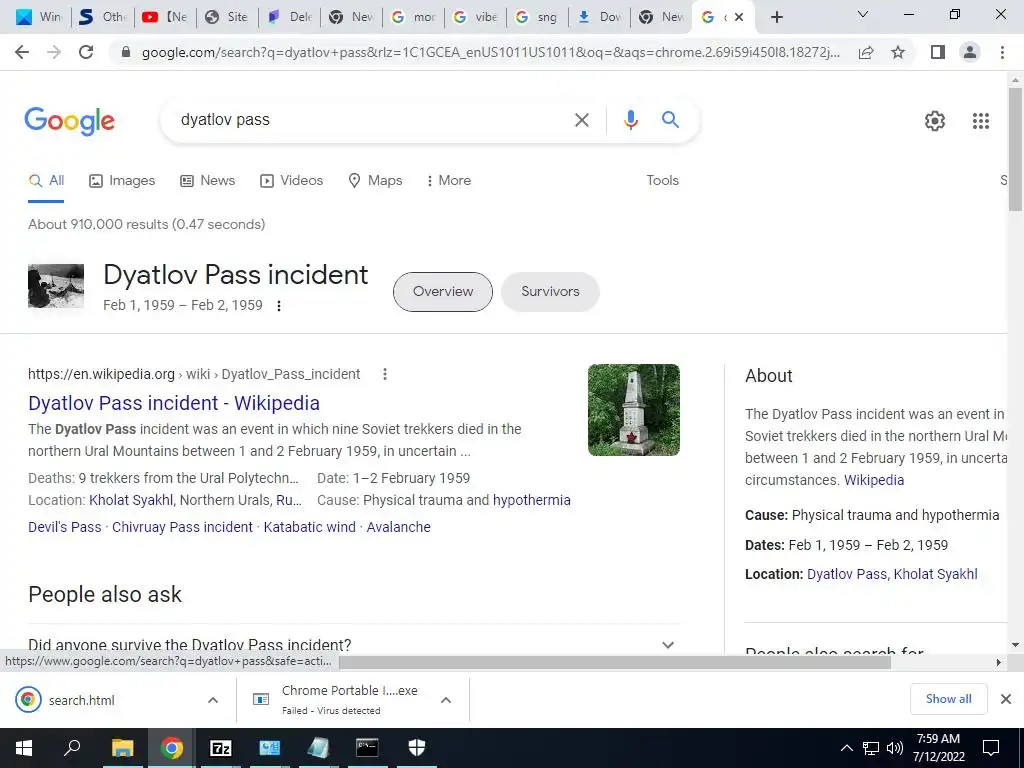This screenshot has height=768, width=1024.
Task: Click Show all downloads
Action: pos(948,699)
